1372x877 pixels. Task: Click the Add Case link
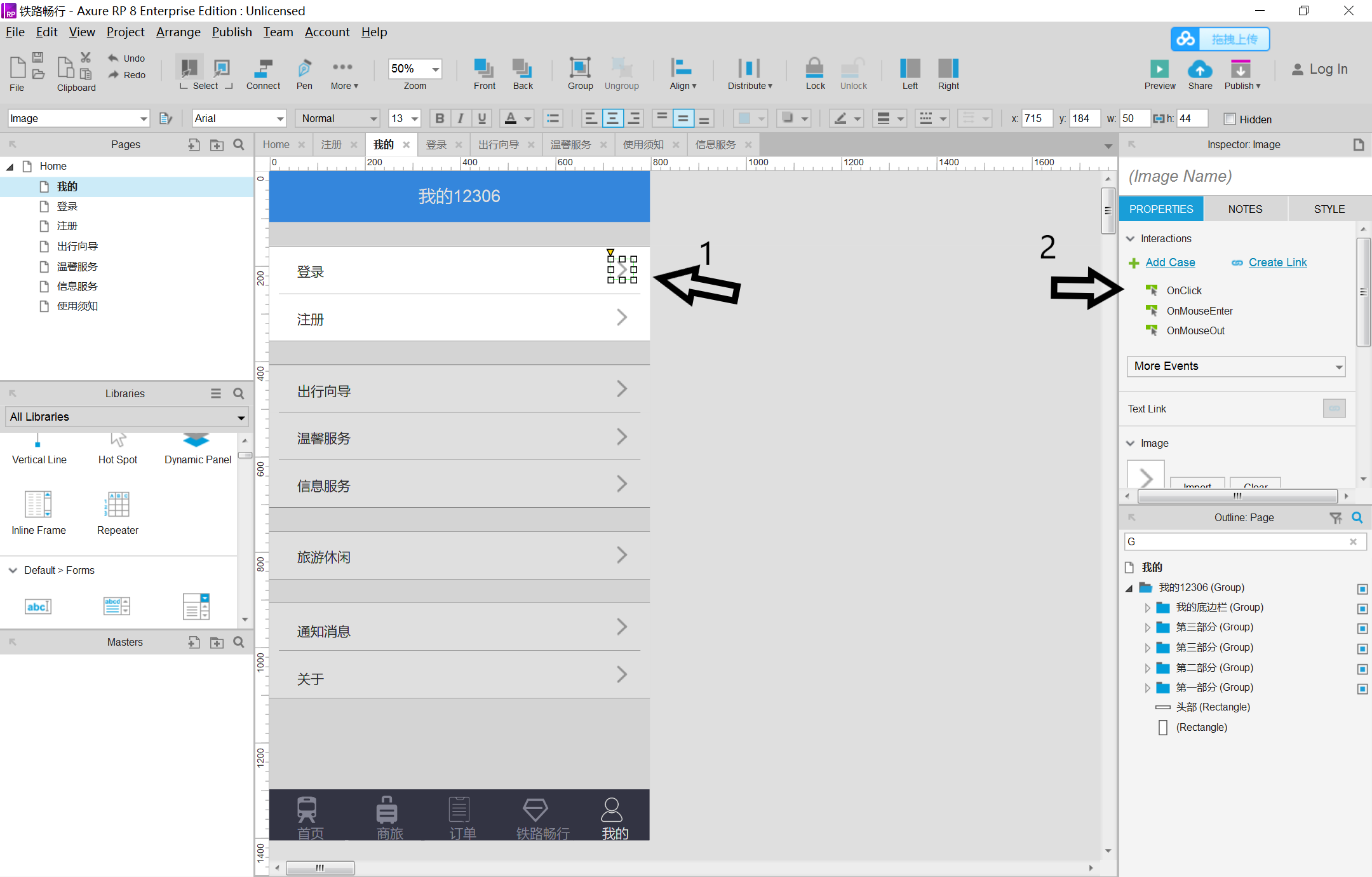click(x=1169, y=262)
